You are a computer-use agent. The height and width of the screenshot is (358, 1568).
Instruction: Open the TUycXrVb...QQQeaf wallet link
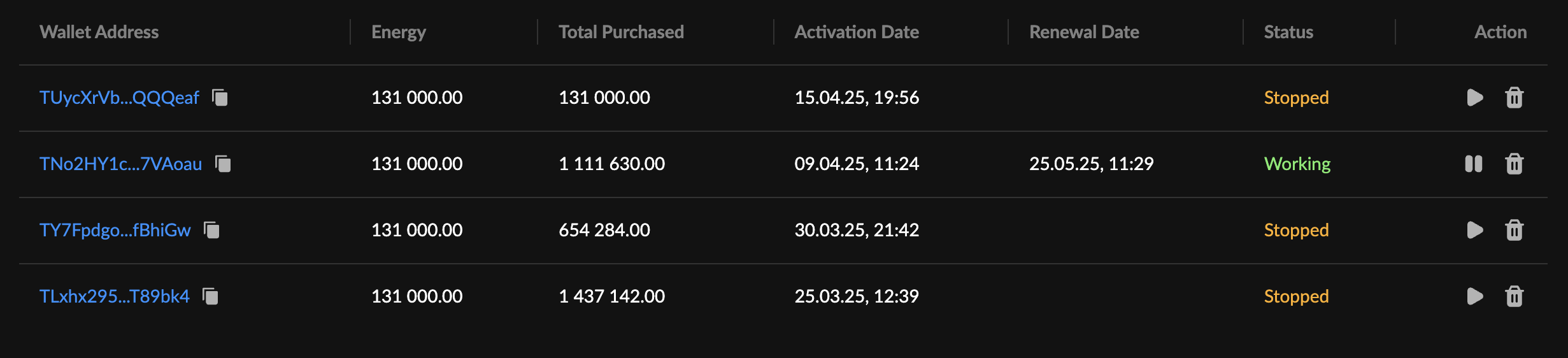[119, 97]
